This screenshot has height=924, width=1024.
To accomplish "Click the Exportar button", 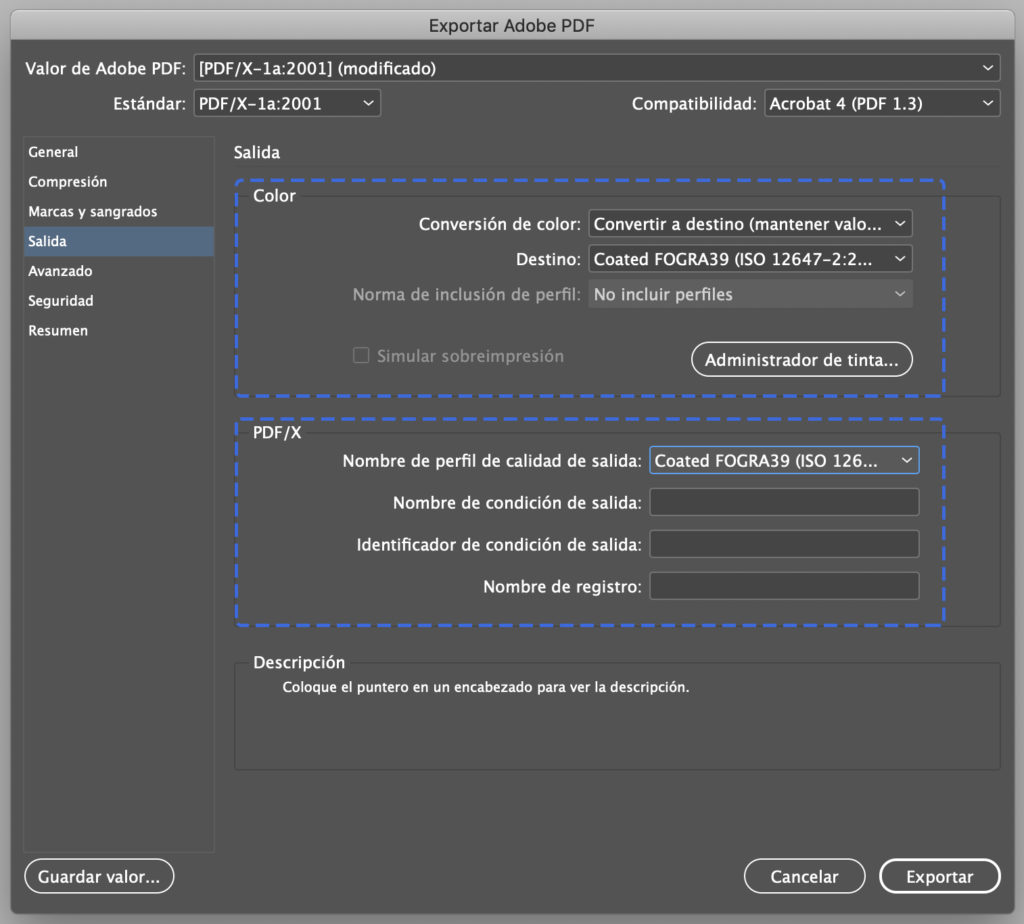I will coord(940,876).
